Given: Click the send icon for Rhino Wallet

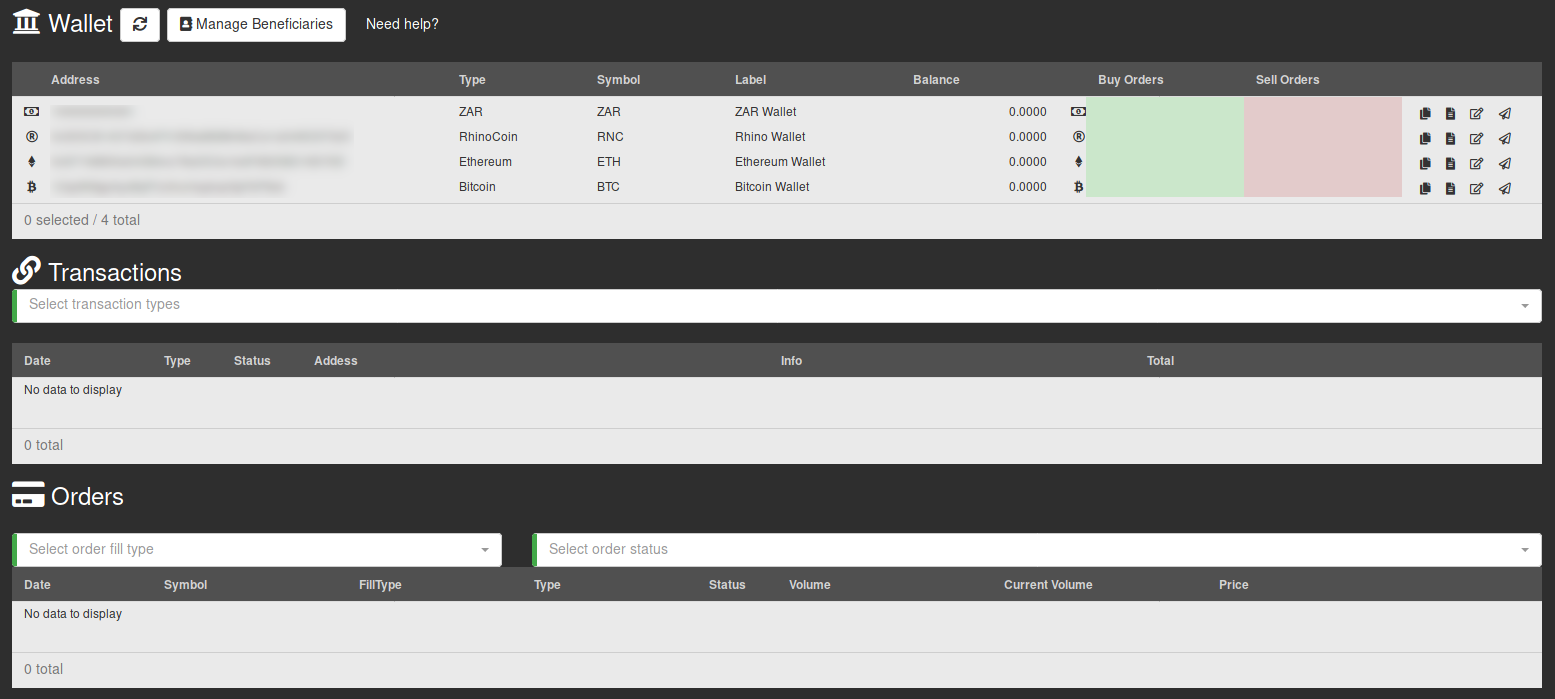Looking at the screenshot, I should pyautogui.click(x=1504, y=138).
